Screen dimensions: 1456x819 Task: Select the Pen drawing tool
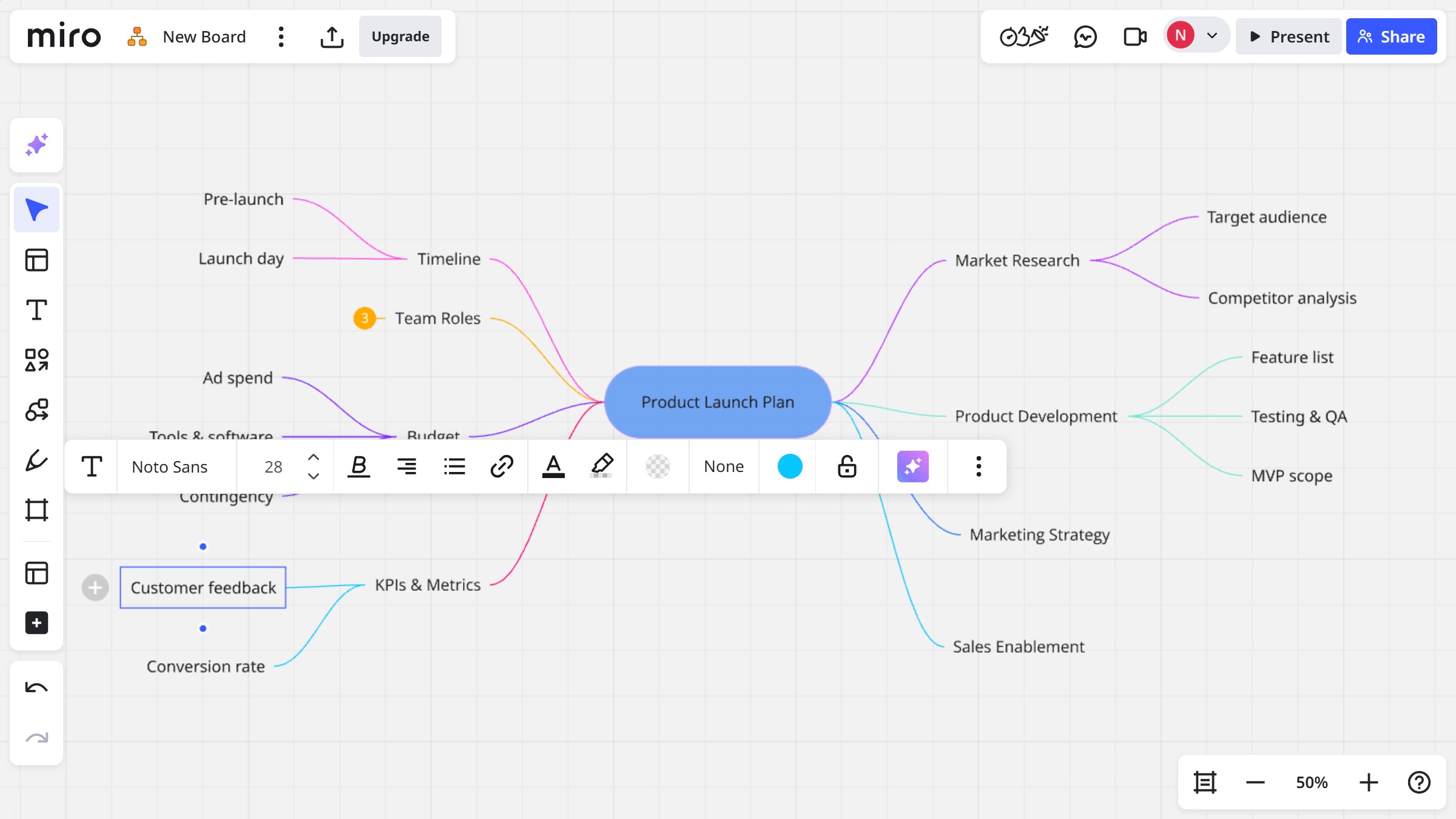pos(36,460)
